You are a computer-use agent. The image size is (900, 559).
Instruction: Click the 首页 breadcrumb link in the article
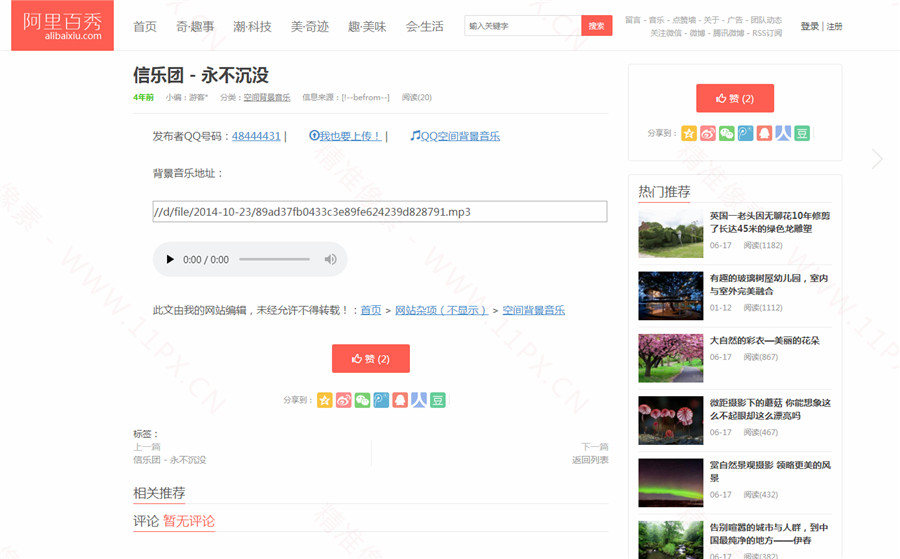[x=371, y=310]
